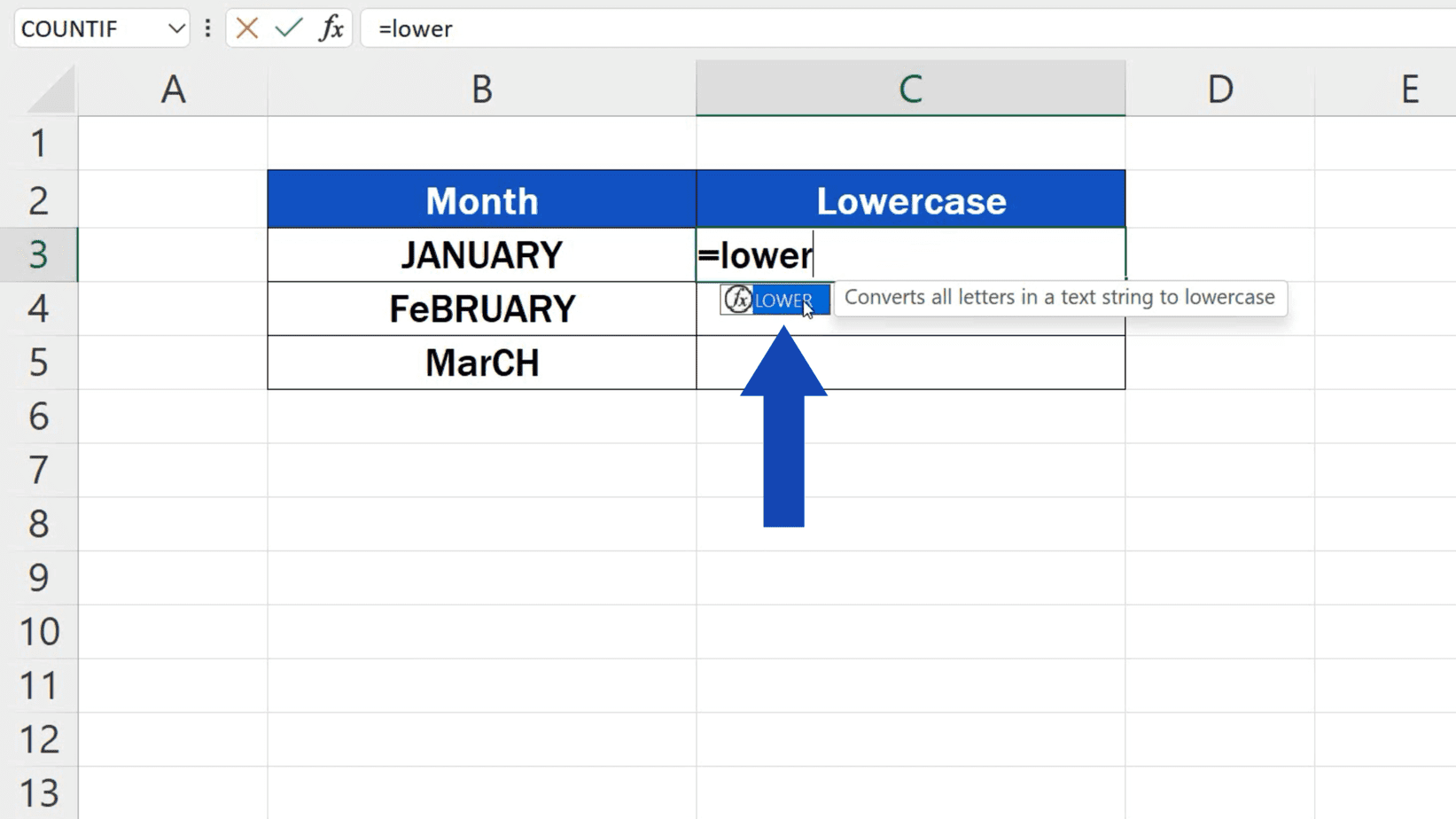Select the cell containing MarCH
1456x819 pixels.
[481, 363]
